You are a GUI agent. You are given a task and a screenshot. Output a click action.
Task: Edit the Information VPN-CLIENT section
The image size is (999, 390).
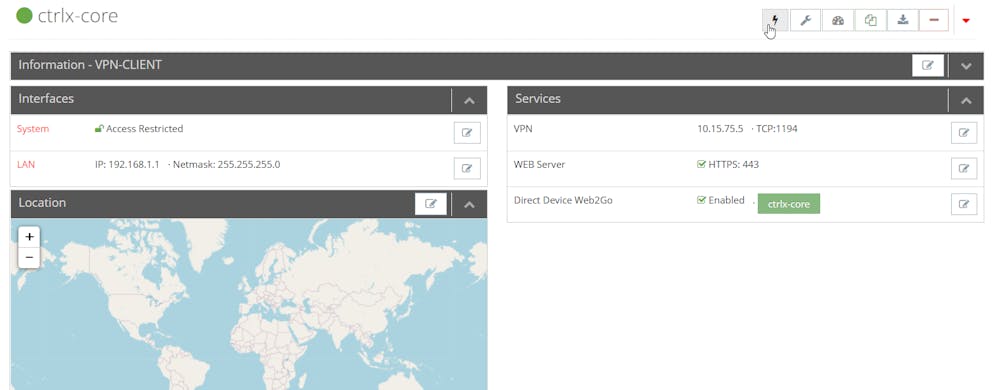click(x=928, y=65)
